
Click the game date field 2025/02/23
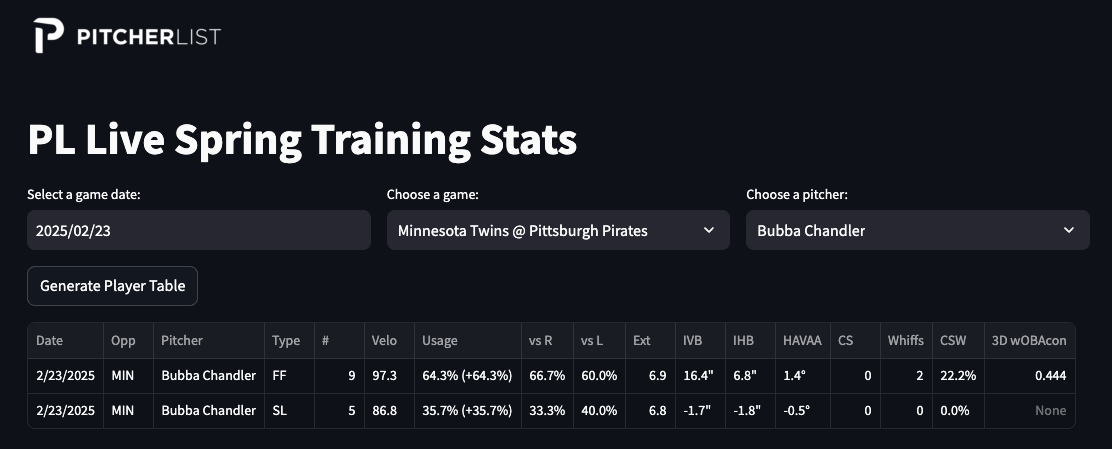click(199, 230)
